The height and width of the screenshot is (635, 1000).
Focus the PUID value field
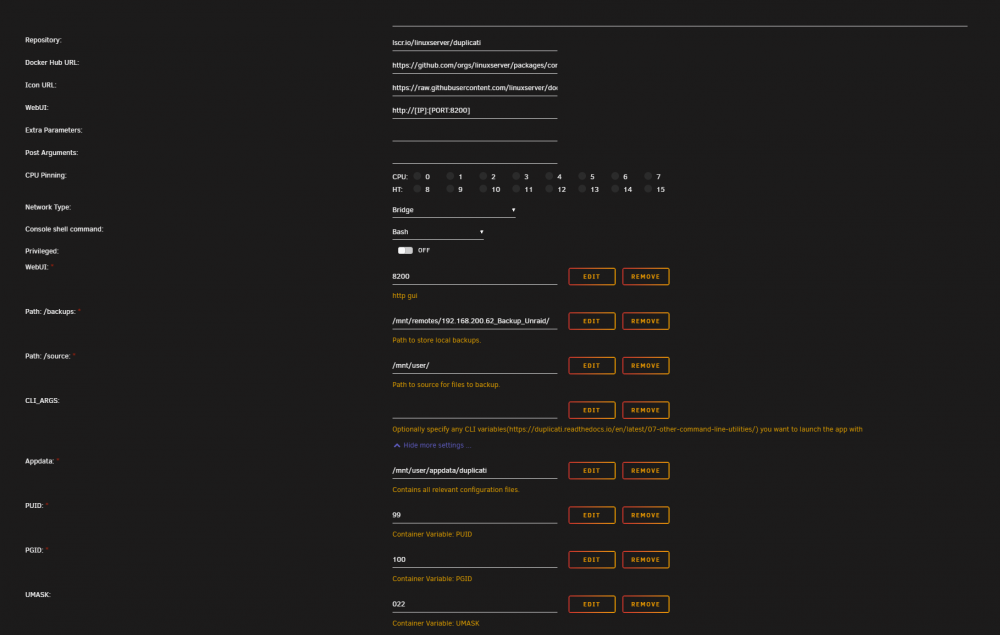coord(474,515)
